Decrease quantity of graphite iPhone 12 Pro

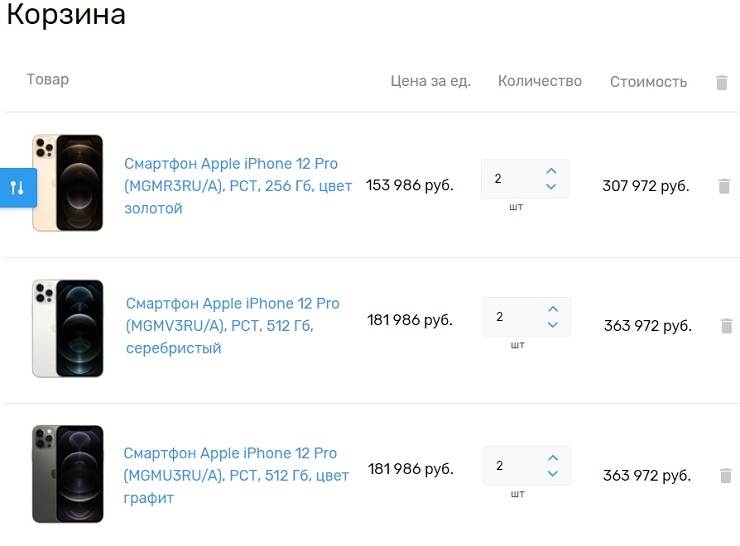[552, 474]
